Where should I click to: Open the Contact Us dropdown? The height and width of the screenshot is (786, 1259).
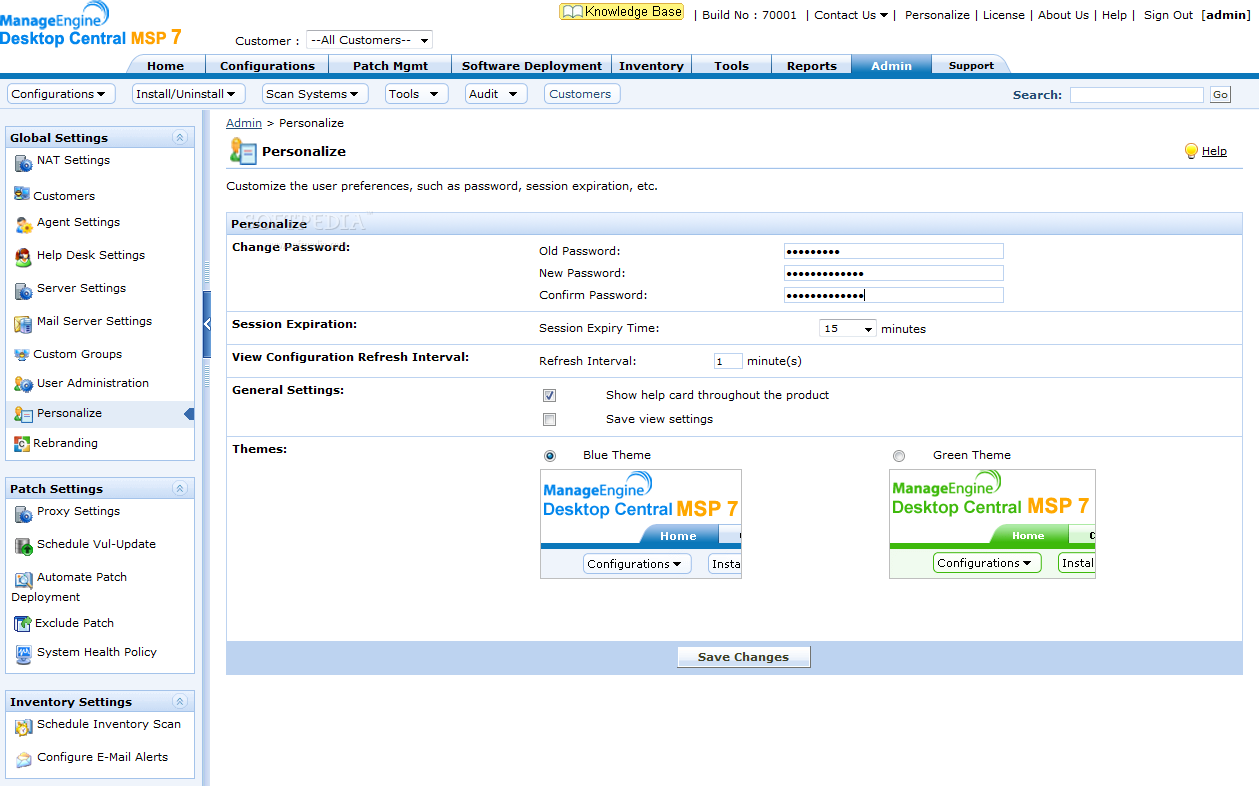tap(851, 15)
